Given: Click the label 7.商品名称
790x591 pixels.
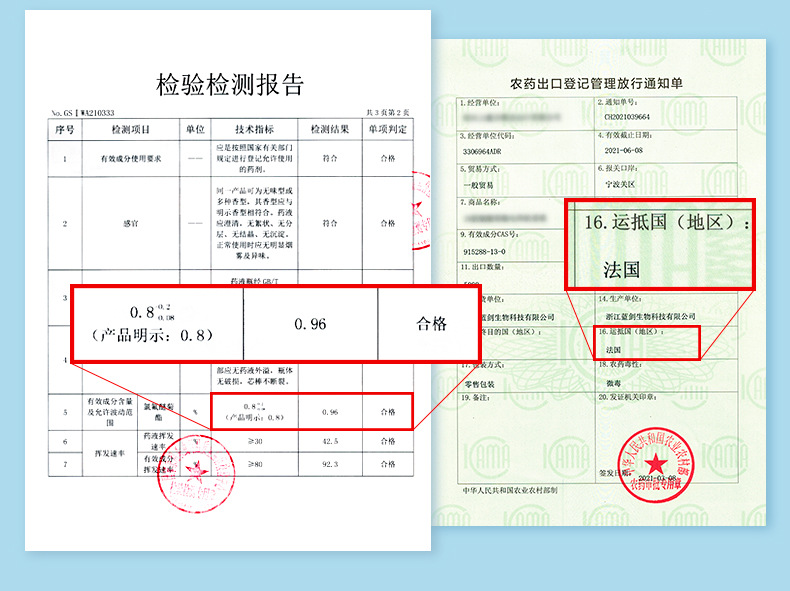Looking at the screenshot, I should 480,202.
